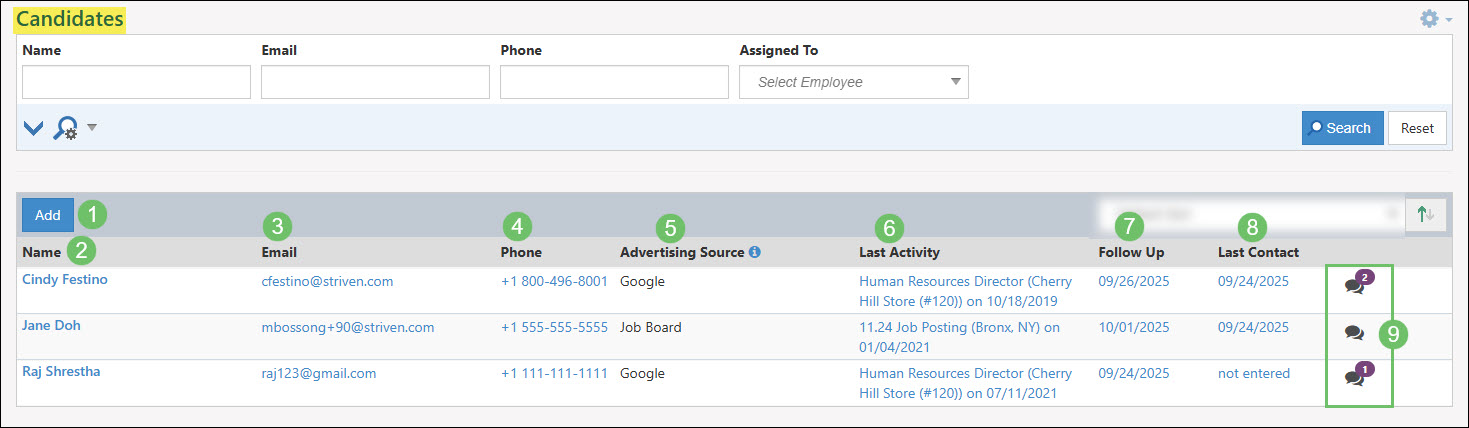
Task: Click into the Name search field
Action: (x=136, y=82)
